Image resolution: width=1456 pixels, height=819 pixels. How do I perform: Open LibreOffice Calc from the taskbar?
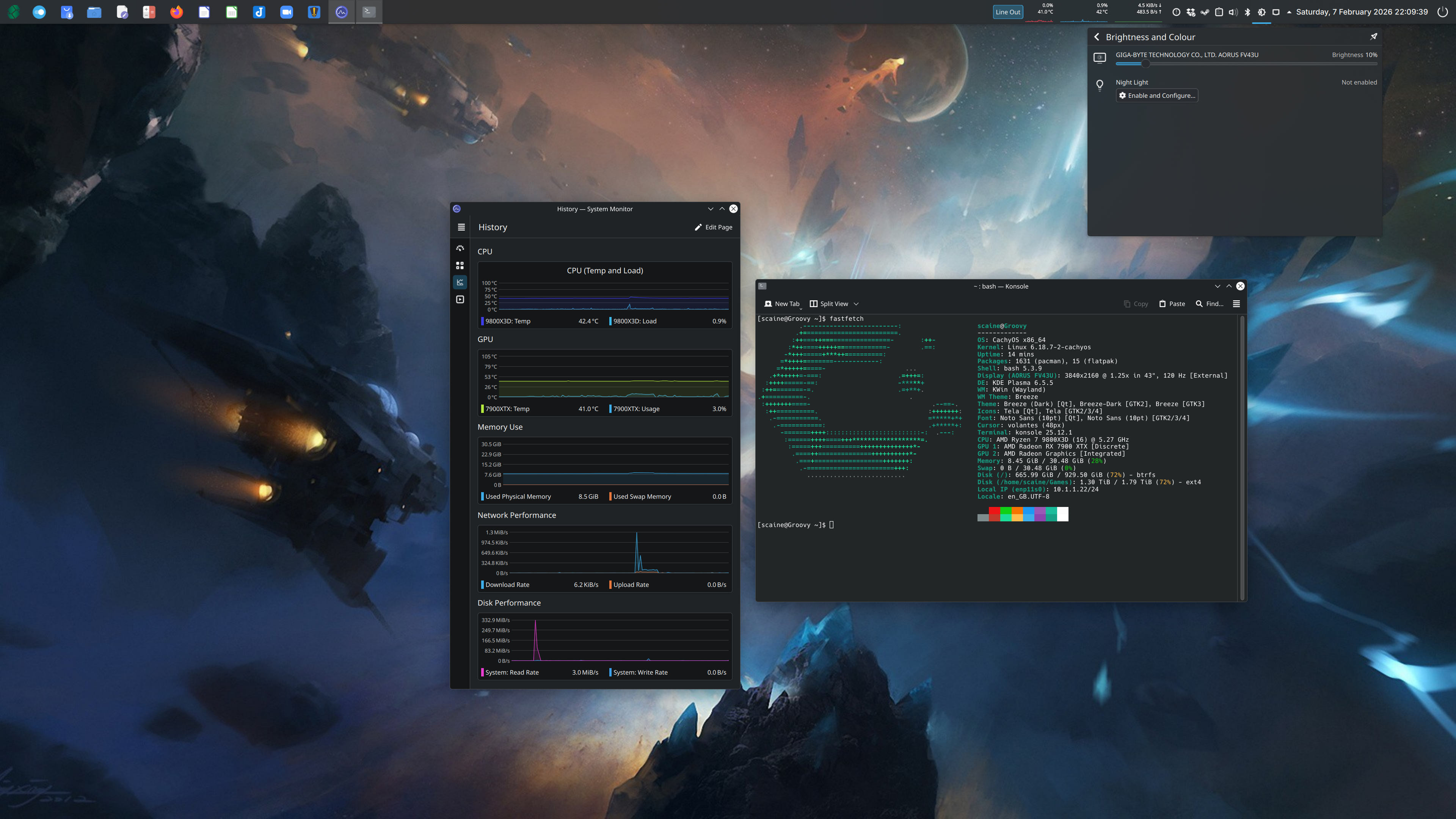click(x=232, y=12)
